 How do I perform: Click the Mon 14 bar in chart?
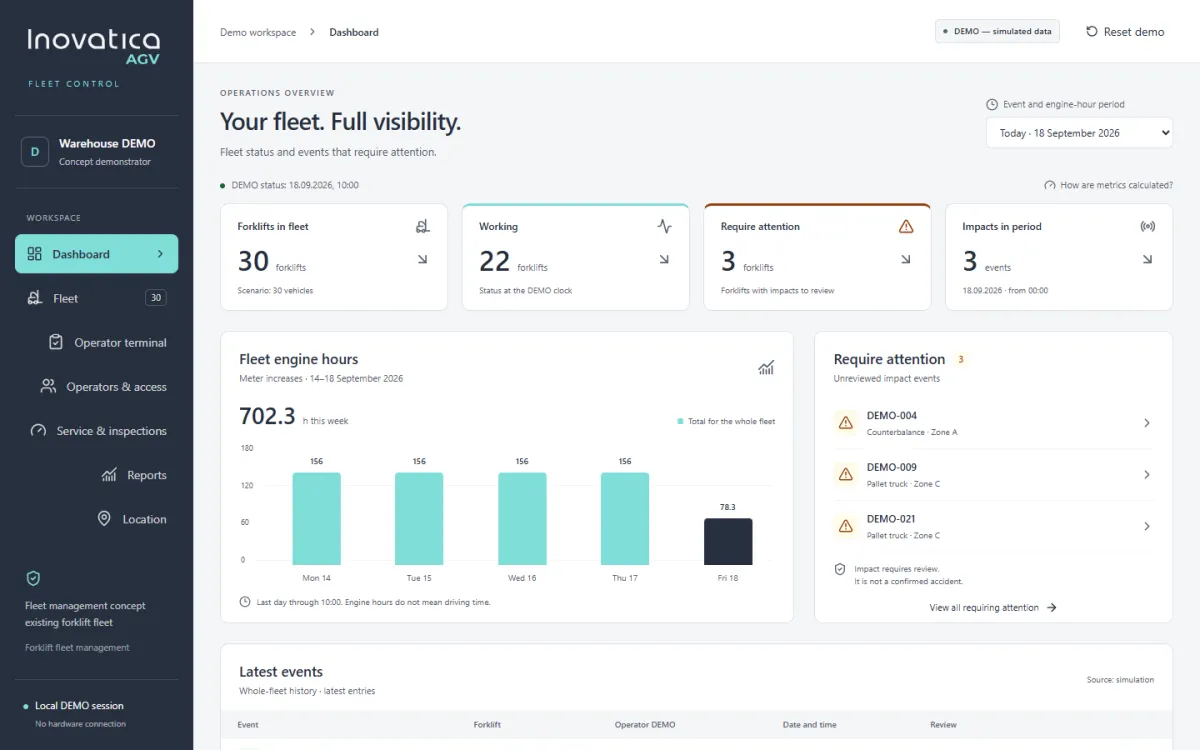(x=317, y=519)
